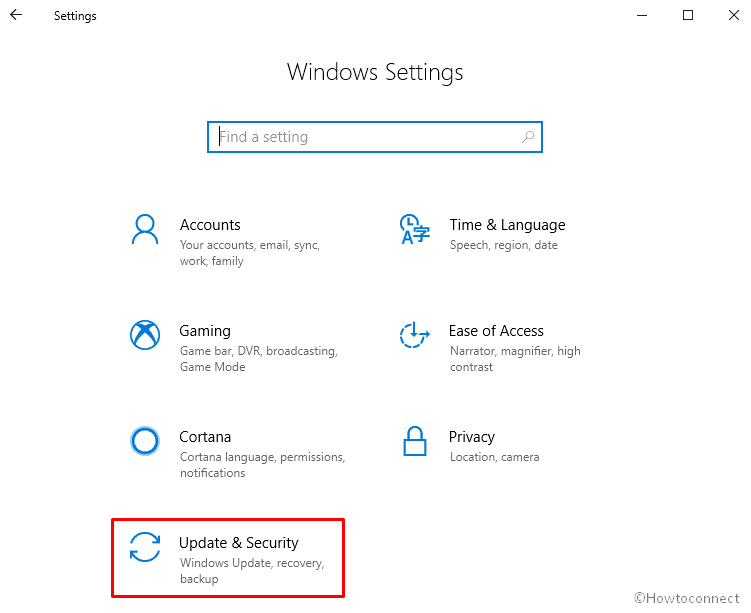Viewport: 751px width, 613px height.
Task: Click the Update & Security arrows icon
Action: [x=145, y=547]
